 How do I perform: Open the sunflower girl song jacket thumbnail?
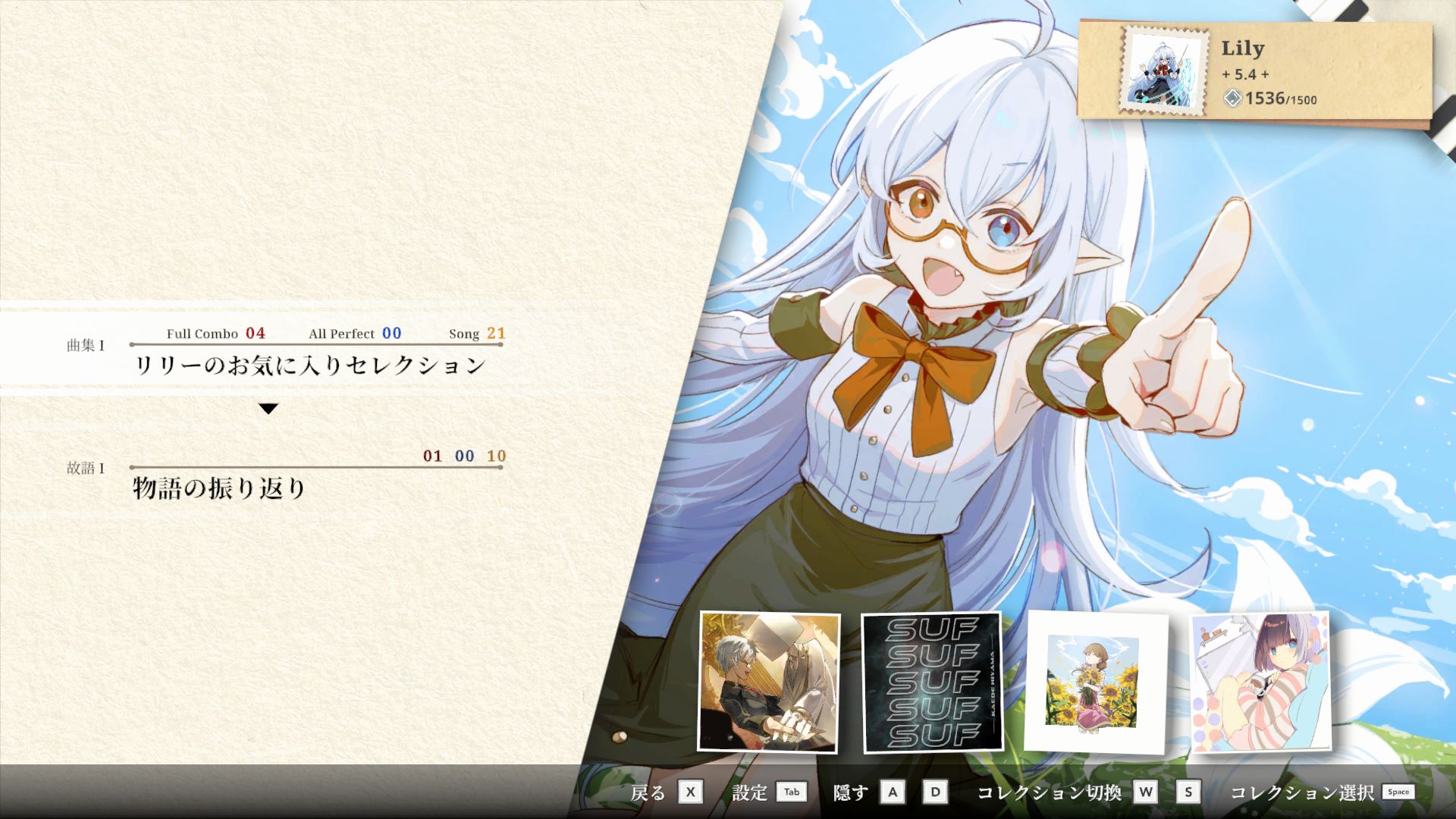click(1096, 682)
